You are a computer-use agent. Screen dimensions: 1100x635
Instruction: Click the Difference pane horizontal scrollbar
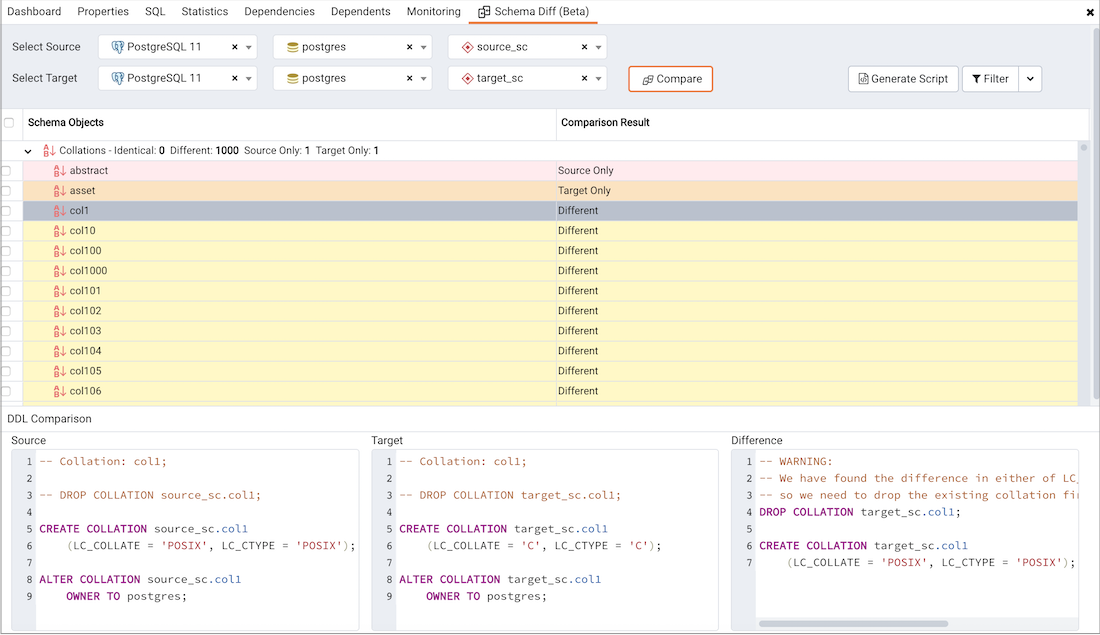[853, 624]
